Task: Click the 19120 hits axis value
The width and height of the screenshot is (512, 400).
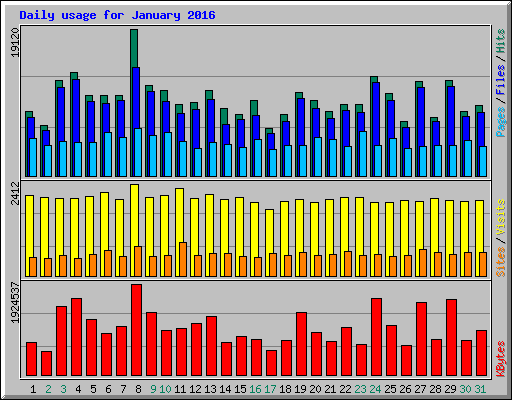Action: pyautogui.click(x=15, y=42)
